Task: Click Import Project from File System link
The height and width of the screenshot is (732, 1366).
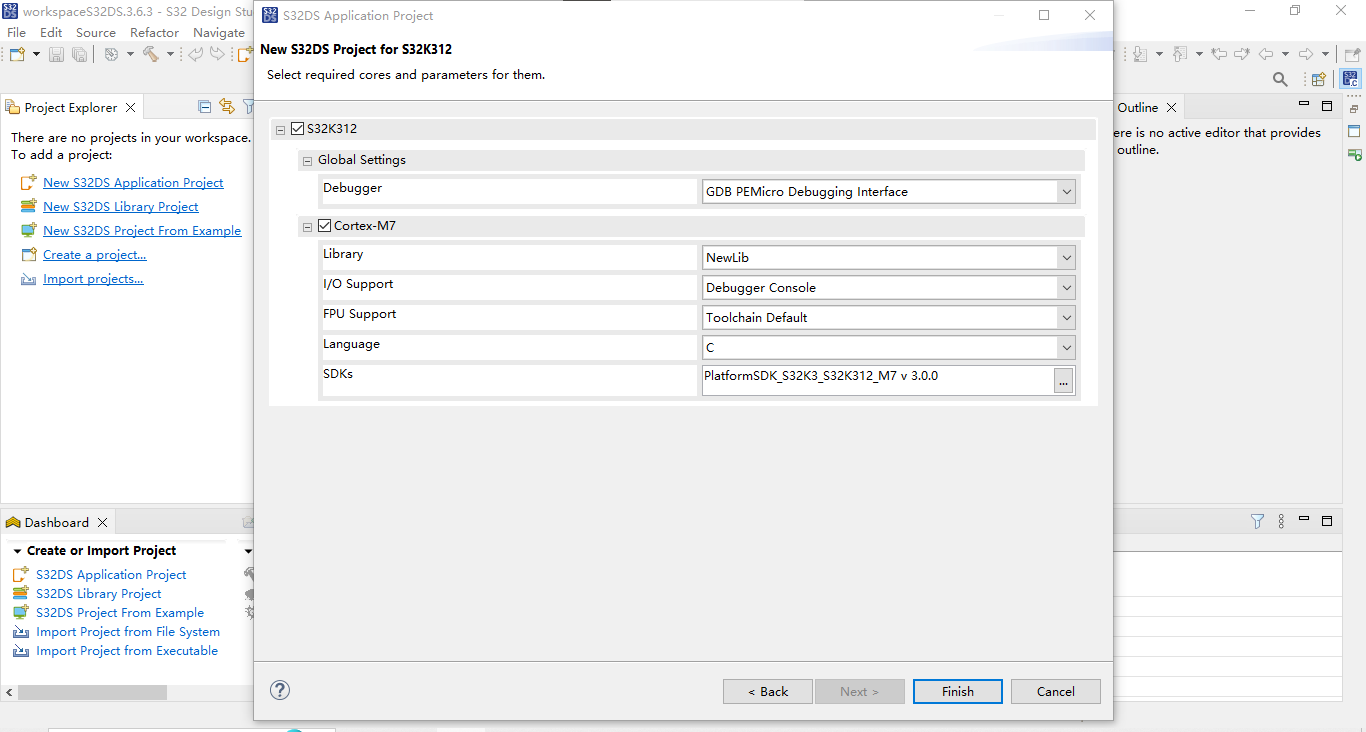Action: coord(128,632)
